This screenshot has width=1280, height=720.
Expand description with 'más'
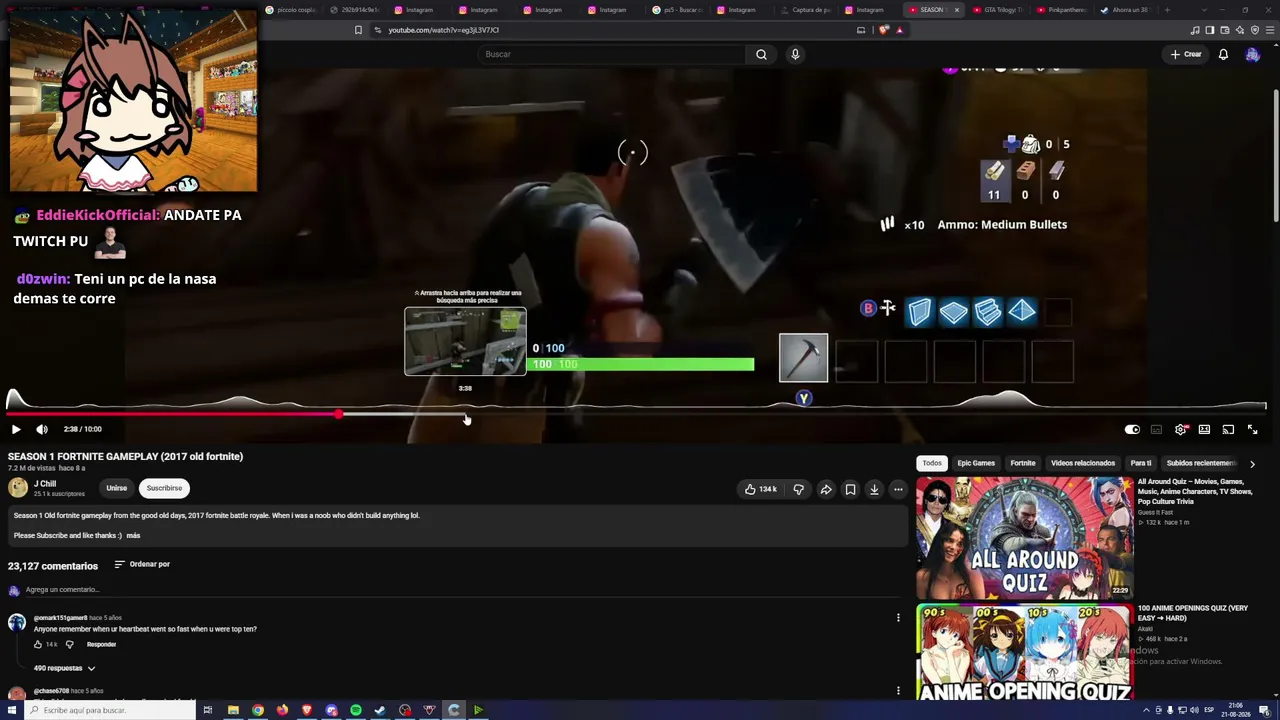[x=133, y=536]
